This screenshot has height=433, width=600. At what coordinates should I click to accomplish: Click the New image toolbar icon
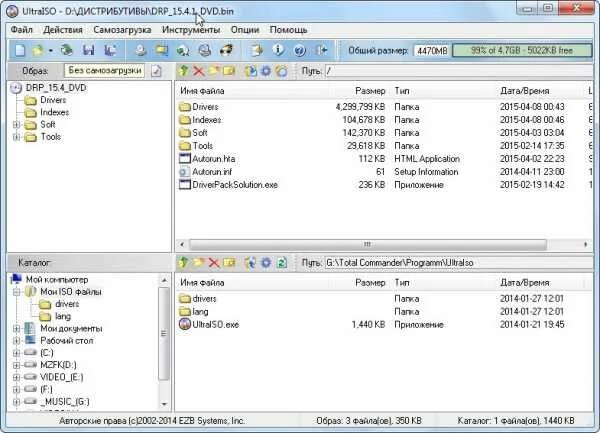pos(20,50)
